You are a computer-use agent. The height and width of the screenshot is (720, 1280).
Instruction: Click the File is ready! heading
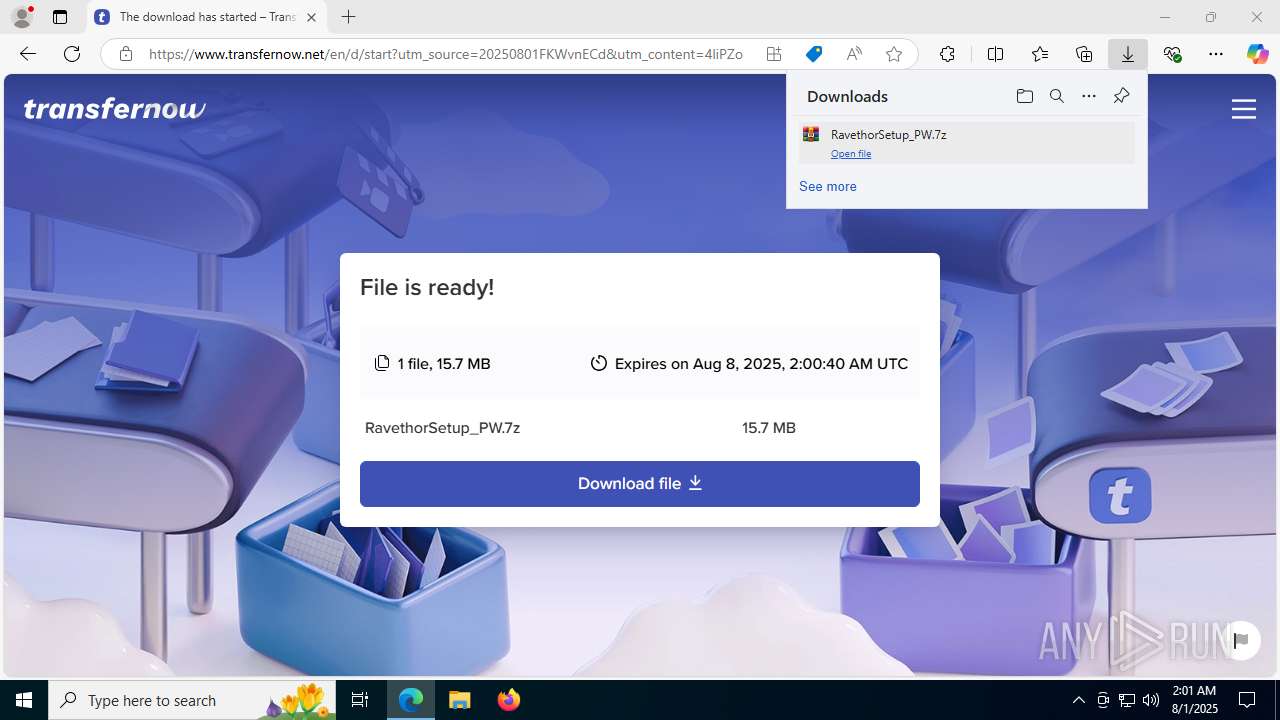[x=427, y=287]
